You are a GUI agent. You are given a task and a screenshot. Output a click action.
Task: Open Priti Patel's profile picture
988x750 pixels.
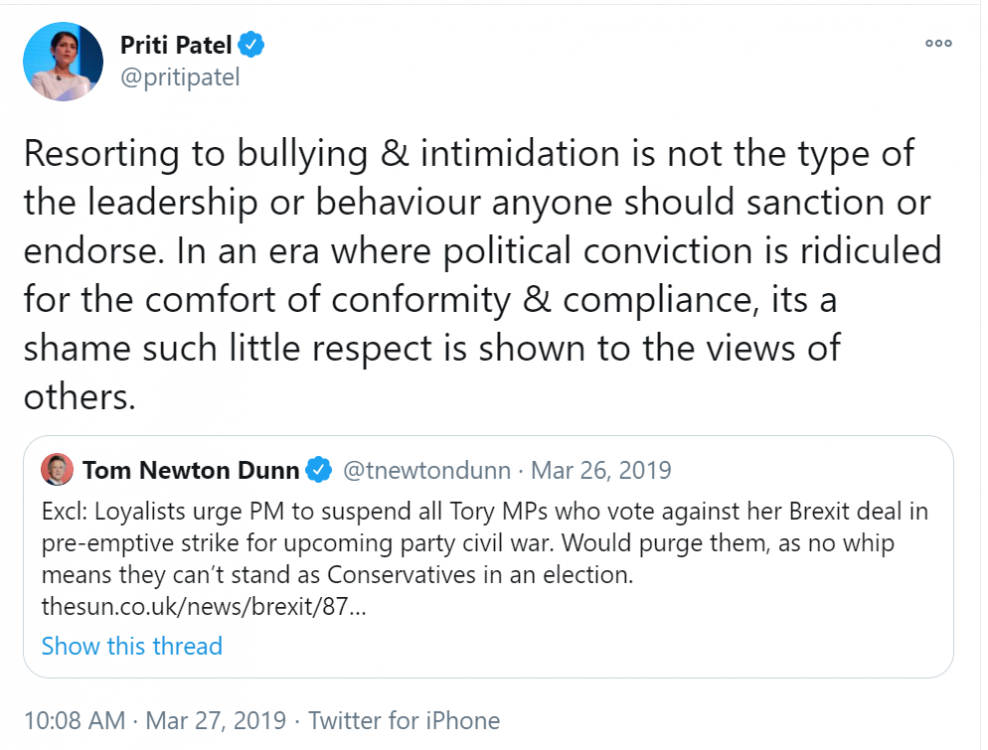tap(63, 61)
